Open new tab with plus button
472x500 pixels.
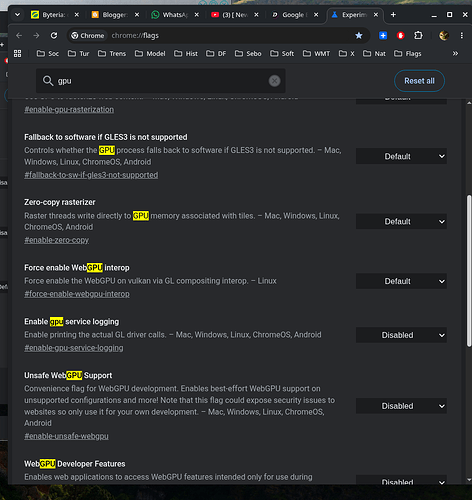pos(393,15)
